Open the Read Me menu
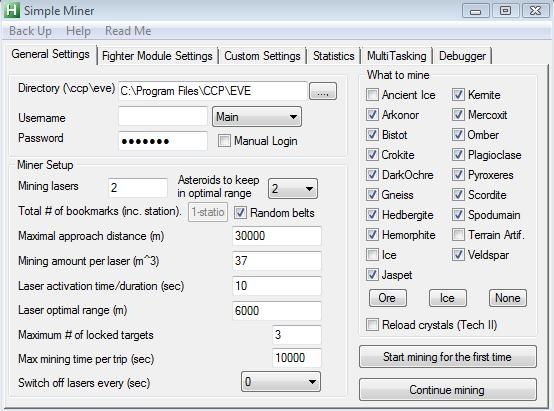This screenshot has width=554, height=411. 128,31
